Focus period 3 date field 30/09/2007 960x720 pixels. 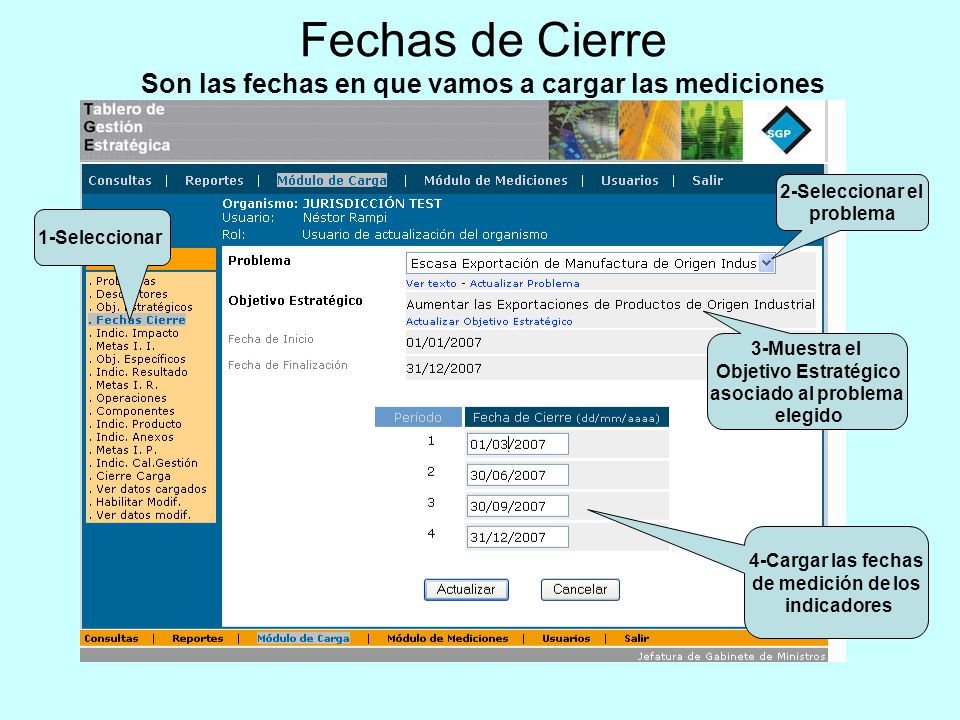coord(517,506)
